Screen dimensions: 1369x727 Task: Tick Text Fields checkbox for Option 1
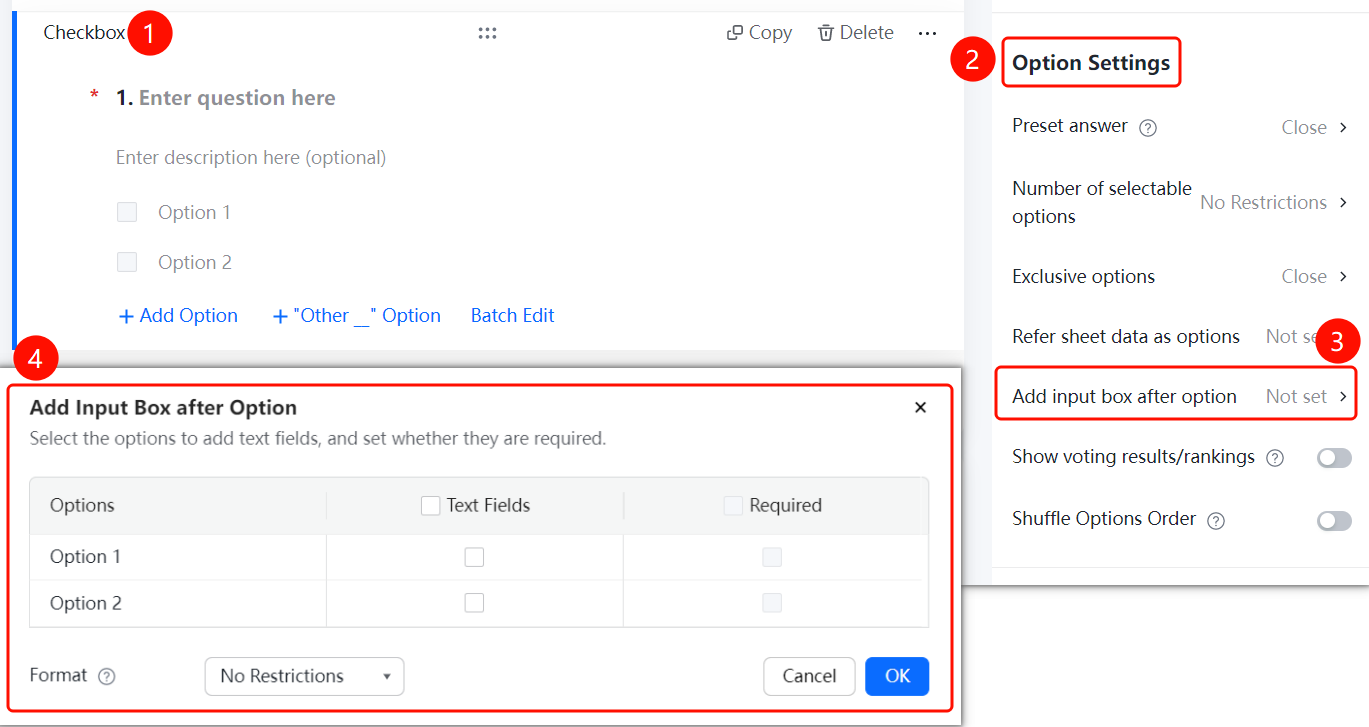click(x=474, y=557)
